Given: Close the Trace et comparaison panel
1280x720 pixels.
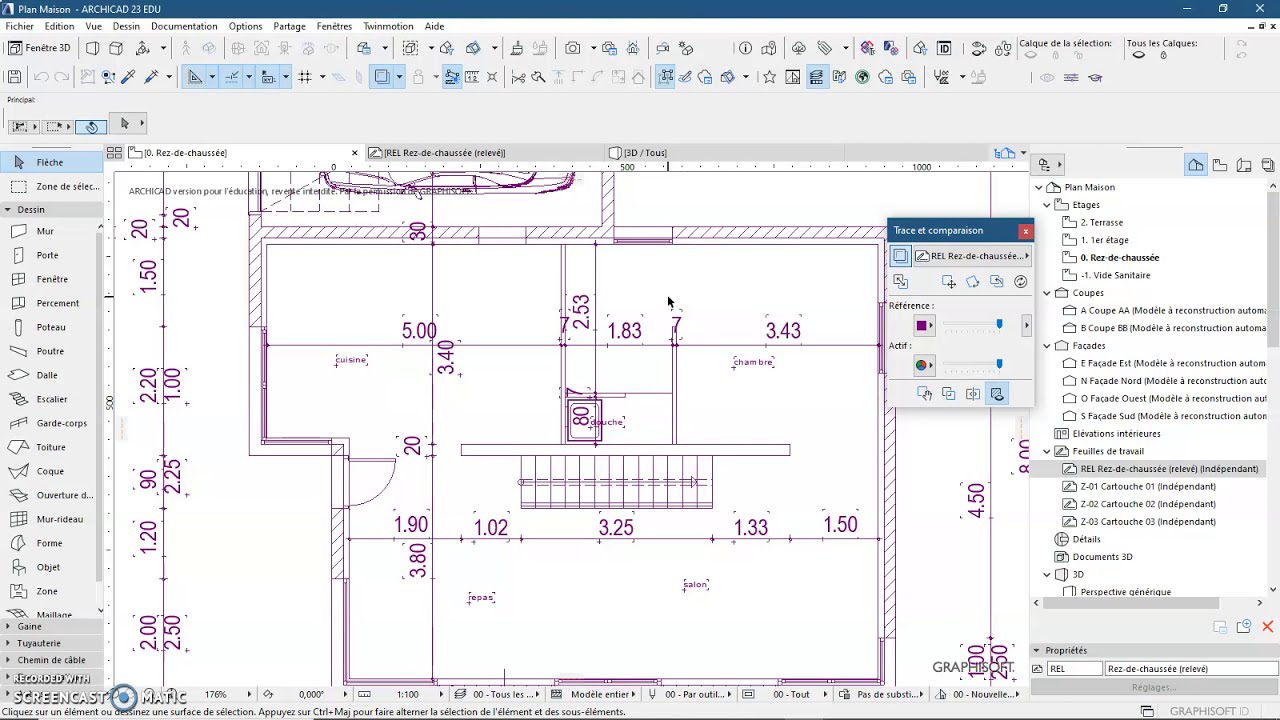Looking at the screenshot, I should (1025, 231).
